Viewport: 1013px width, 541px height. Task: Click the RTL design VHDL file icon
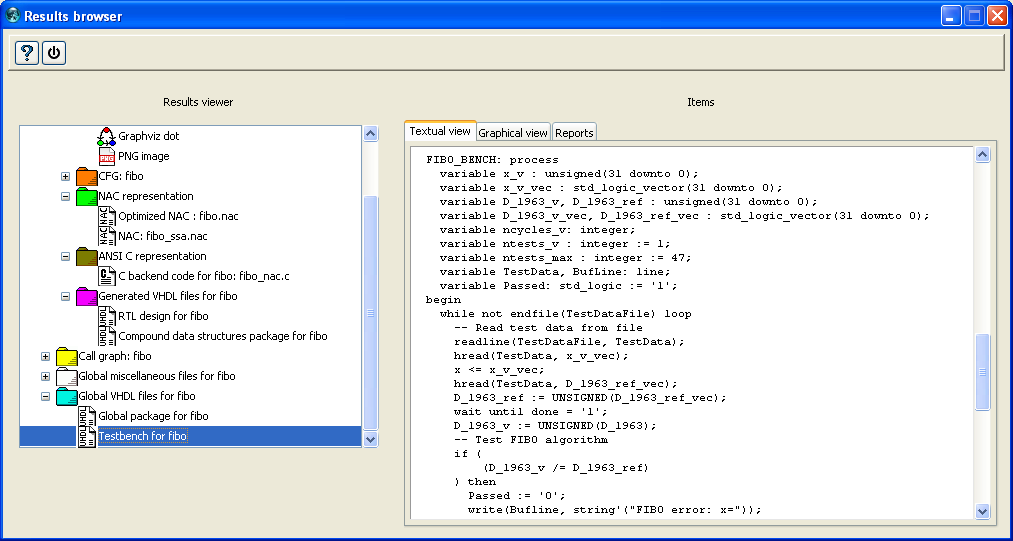pyautogui.click(x=107, y=316)
